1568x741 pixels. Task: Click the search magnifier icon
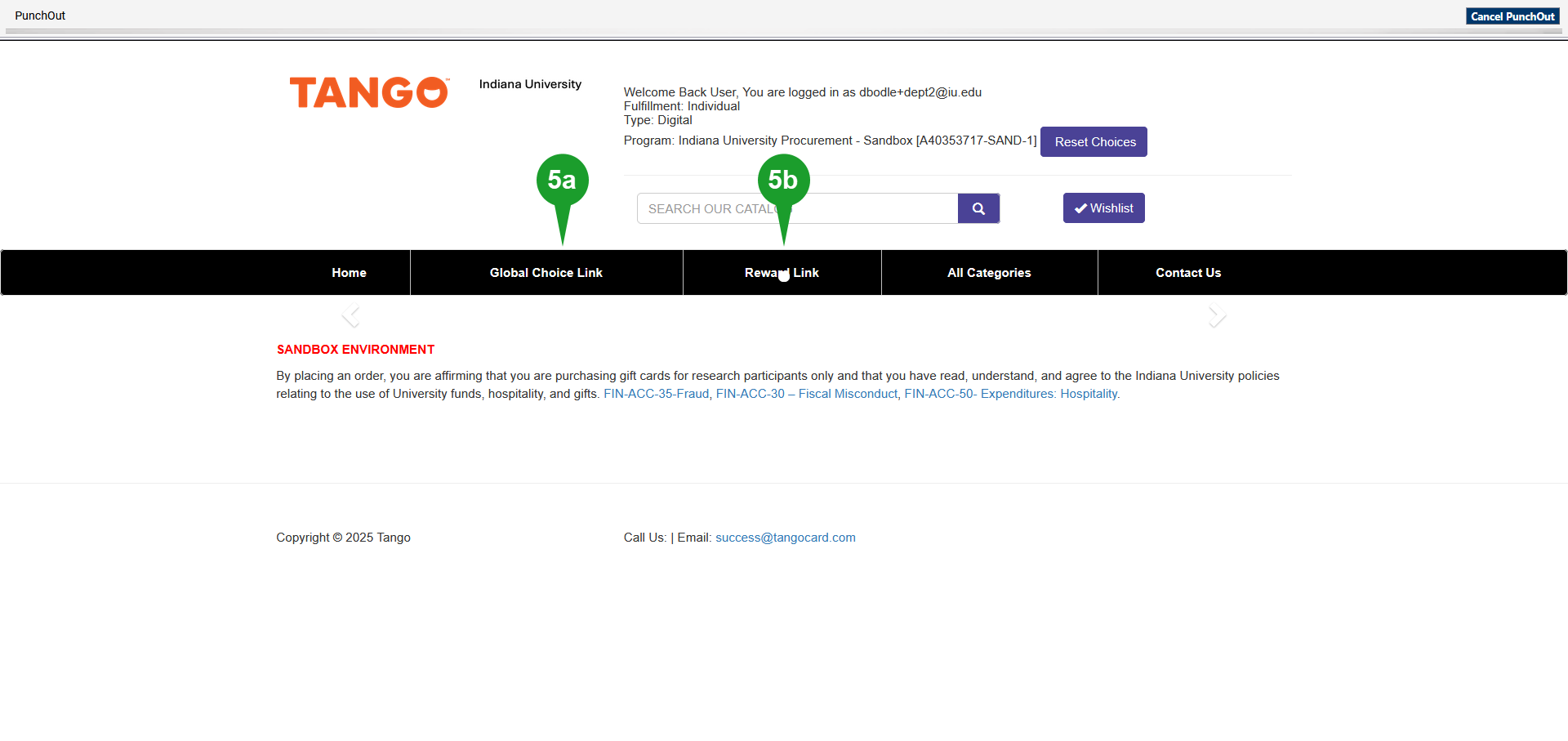(978, 208)
